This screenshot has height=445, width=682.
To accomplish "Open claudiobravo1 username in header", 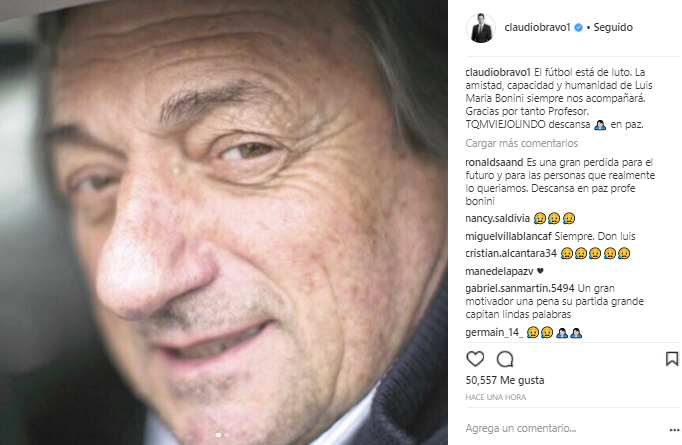I will (537, 27).
